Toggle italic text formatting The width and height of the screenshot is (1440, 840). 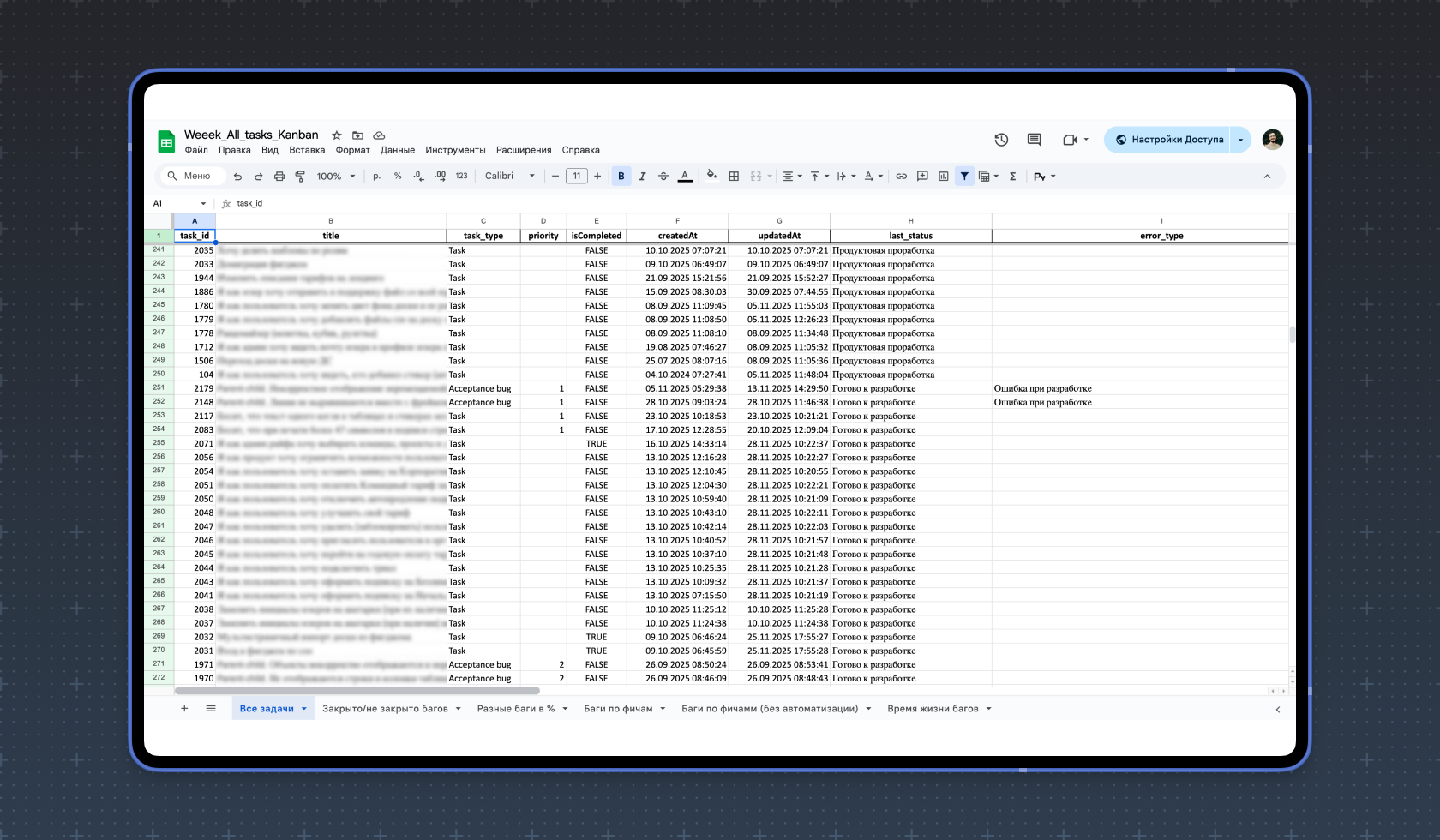[642, 177]
